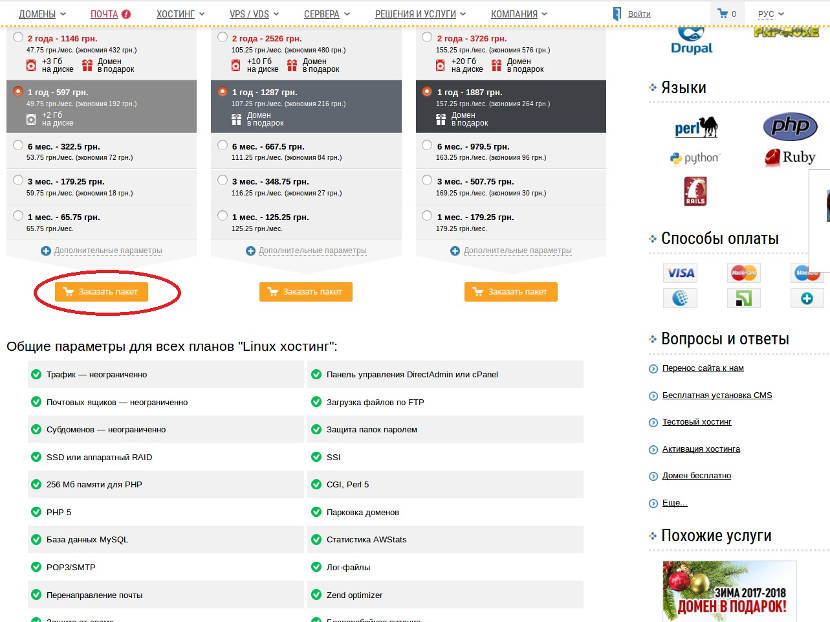Open the ХОСТИНГ menu
The image size is (830, 622).
181,14
